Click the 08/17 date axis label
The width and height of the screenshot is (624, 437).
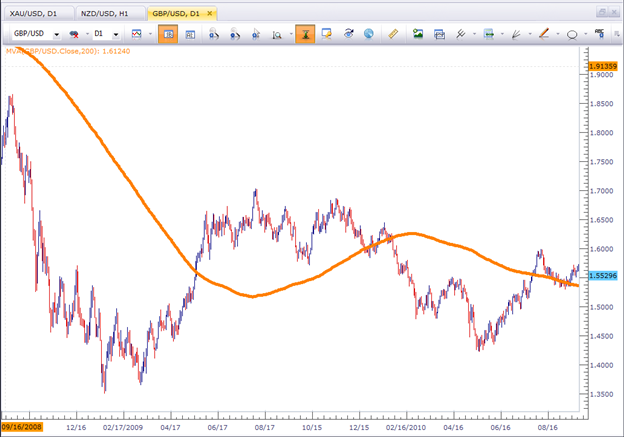265,427
